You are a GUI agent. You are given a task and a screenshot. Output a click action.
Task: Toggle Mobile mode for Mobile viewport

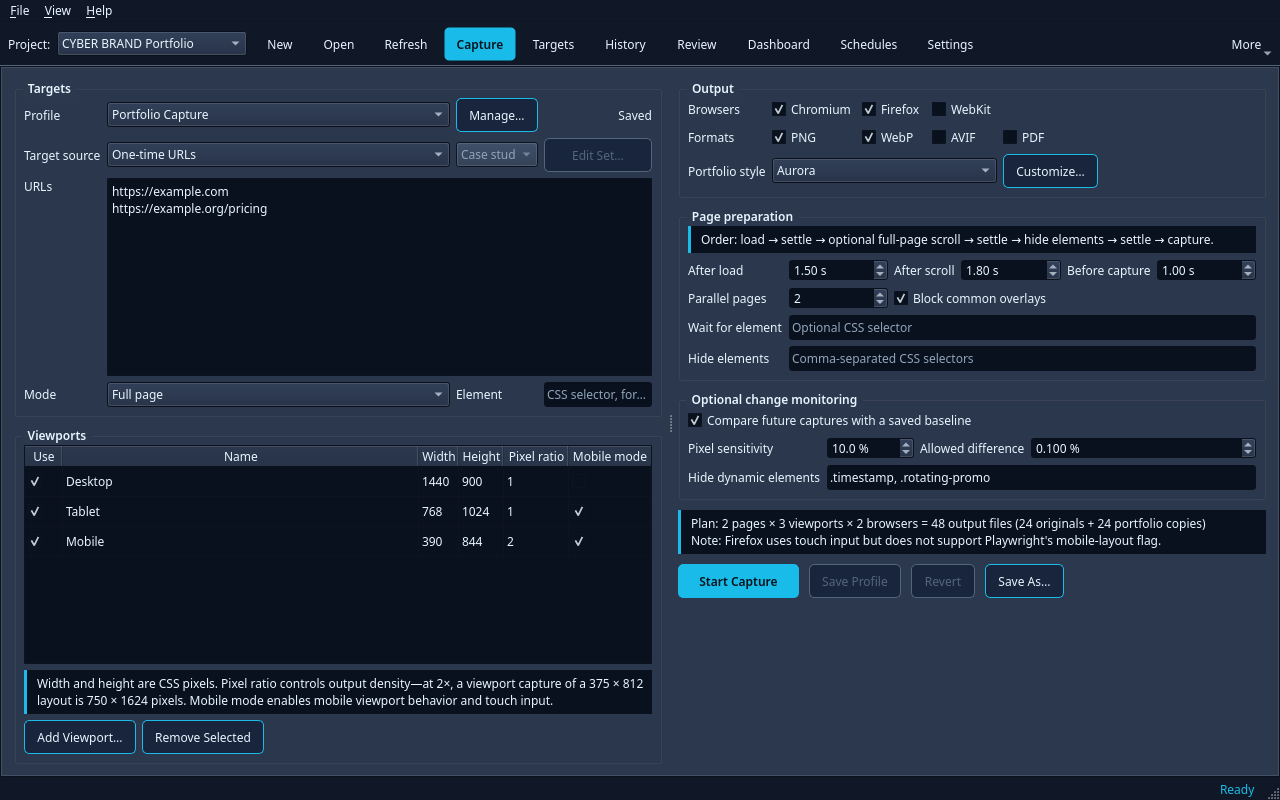(579, 542)
